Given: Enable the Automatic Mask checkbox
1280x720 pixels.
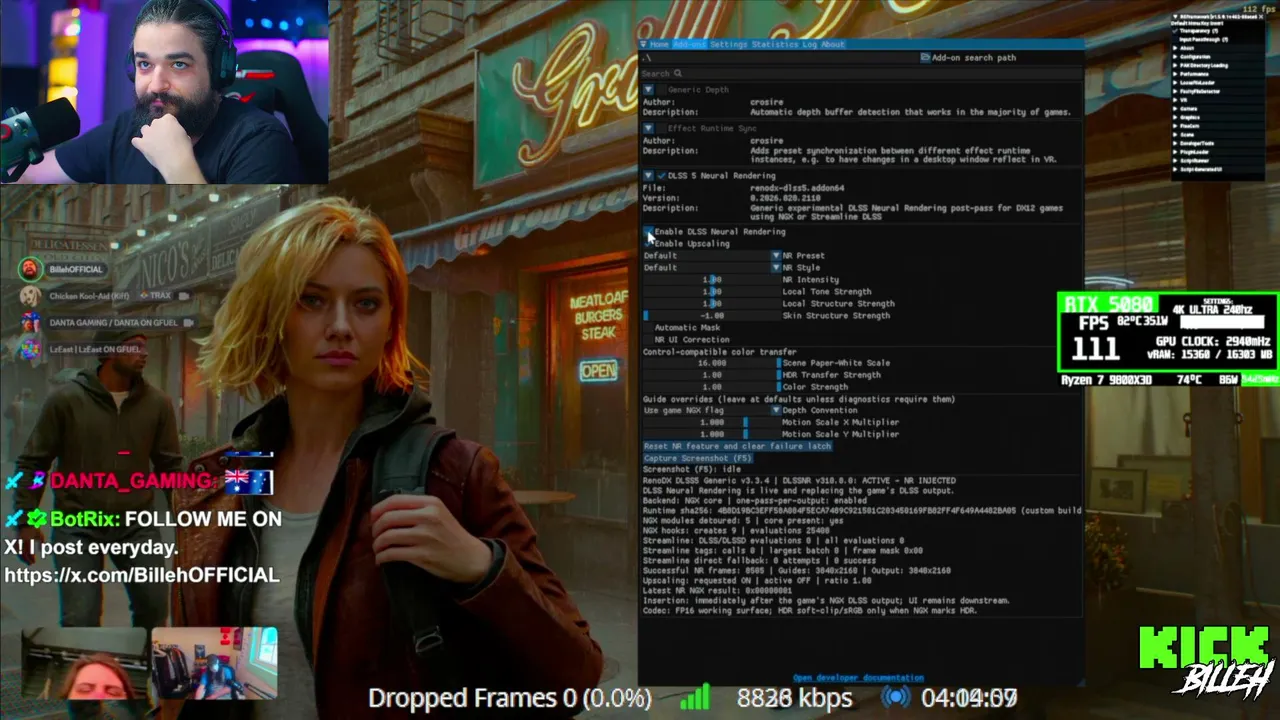Looking at the screenshot, I should pyautogui.click(x=648, y=328).
